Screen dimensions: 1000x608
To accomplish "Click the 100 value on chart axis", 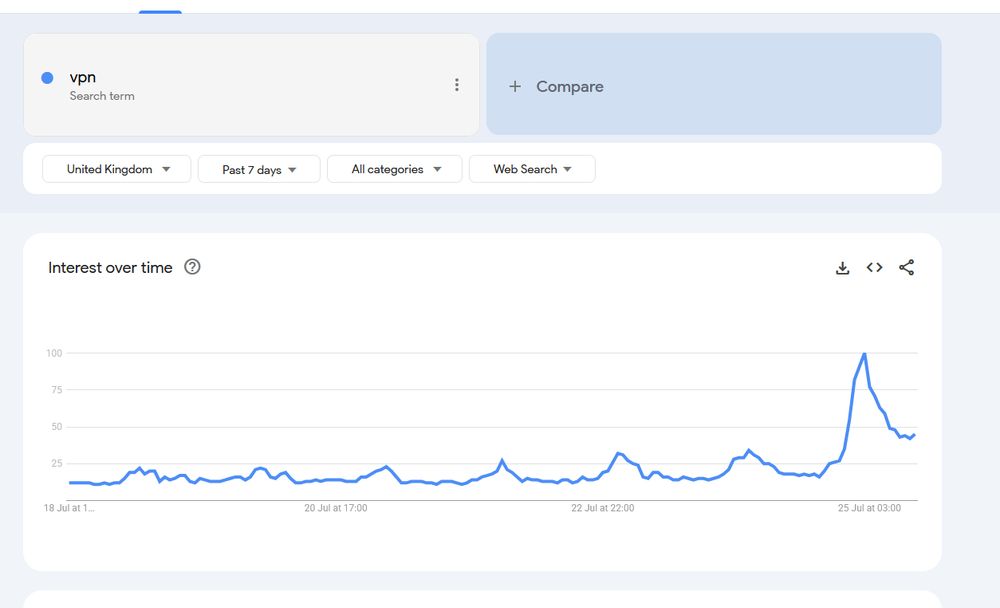I will pyautogui.click(x=54, y=353).
